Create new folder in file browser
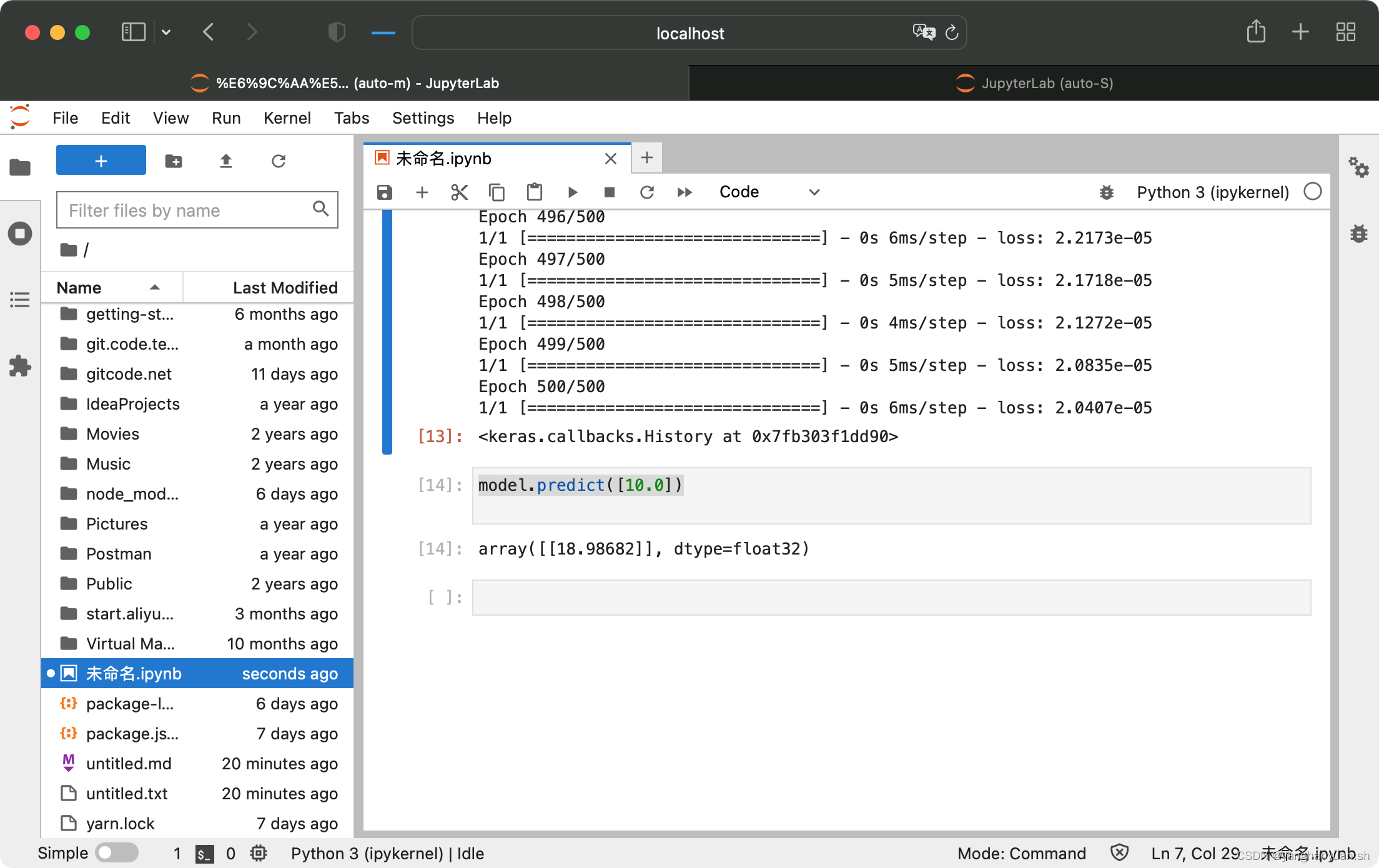 [x=174, y=161]
